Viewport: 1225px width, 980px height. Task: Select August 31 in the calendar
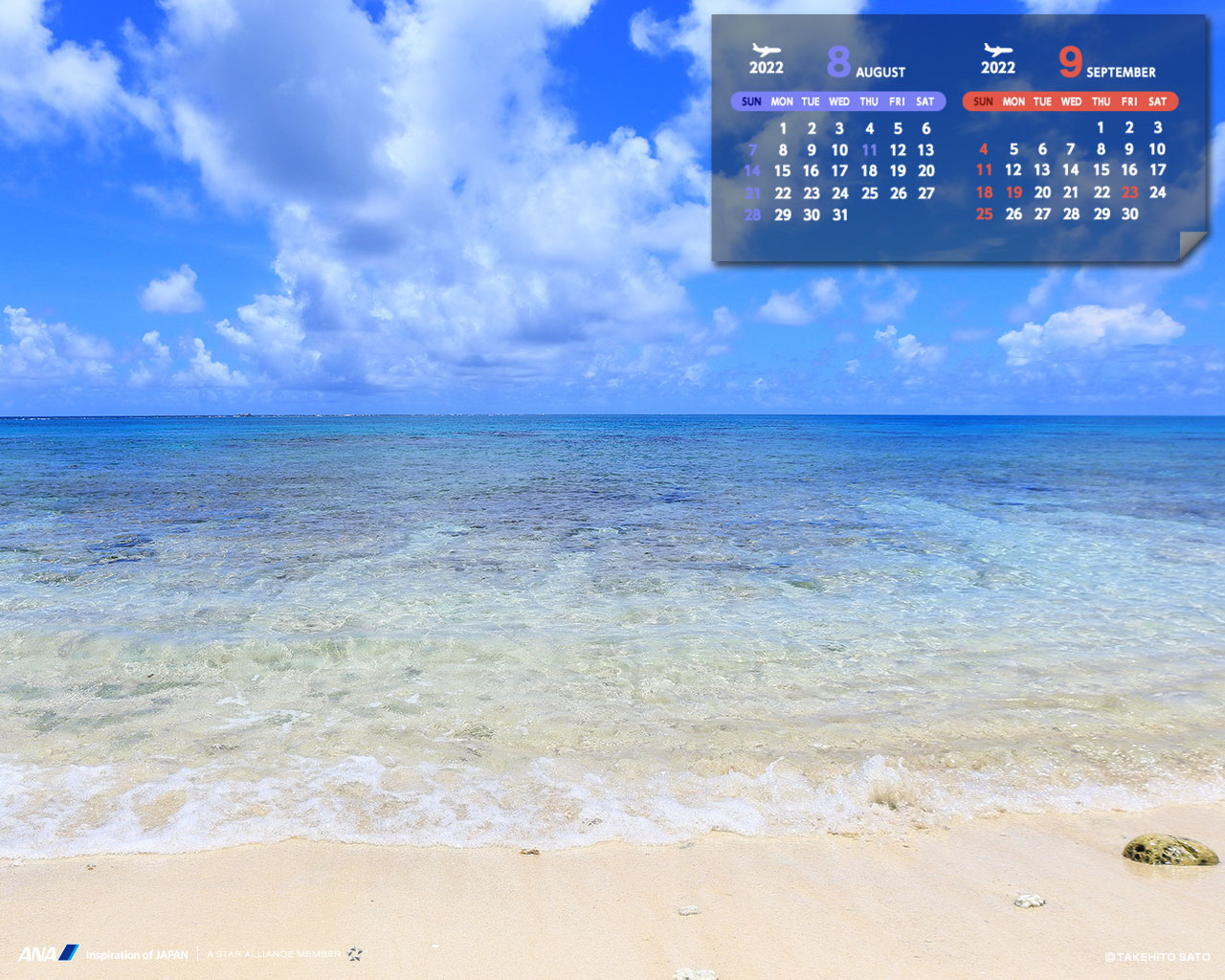(x=839, y=215)
